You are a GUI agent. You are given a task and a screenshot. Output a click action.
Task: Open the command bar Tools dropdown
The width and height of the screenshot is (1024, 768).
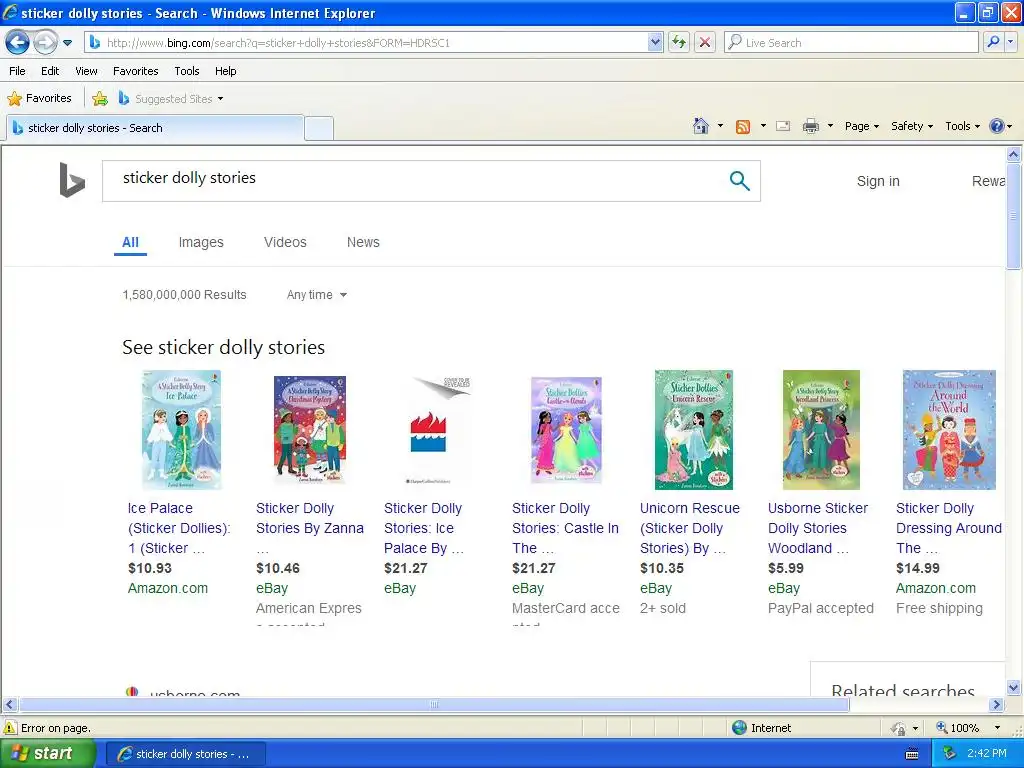[x=963, y=126]
